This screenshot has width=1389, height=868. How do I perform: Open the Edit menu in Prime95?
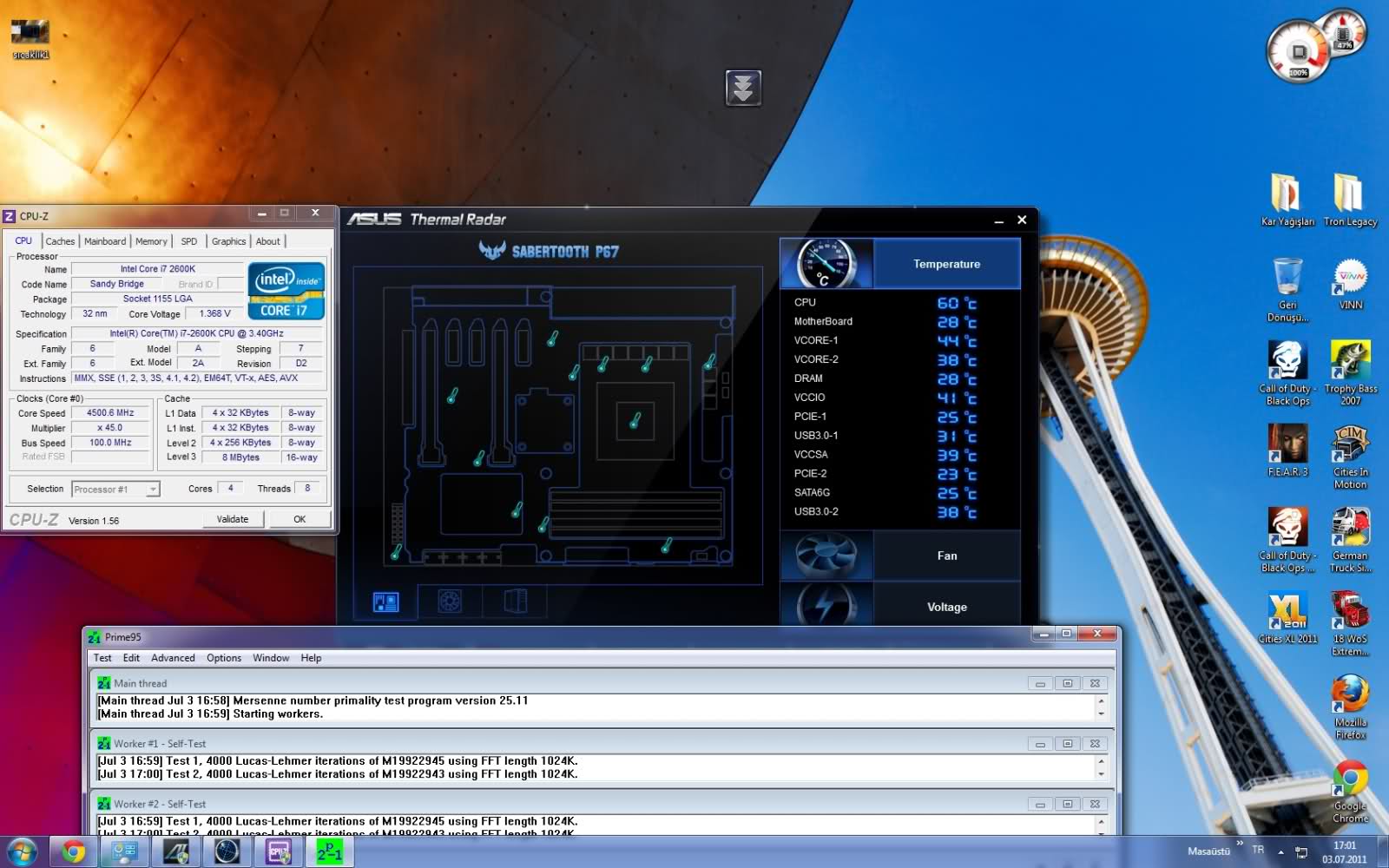131,658
